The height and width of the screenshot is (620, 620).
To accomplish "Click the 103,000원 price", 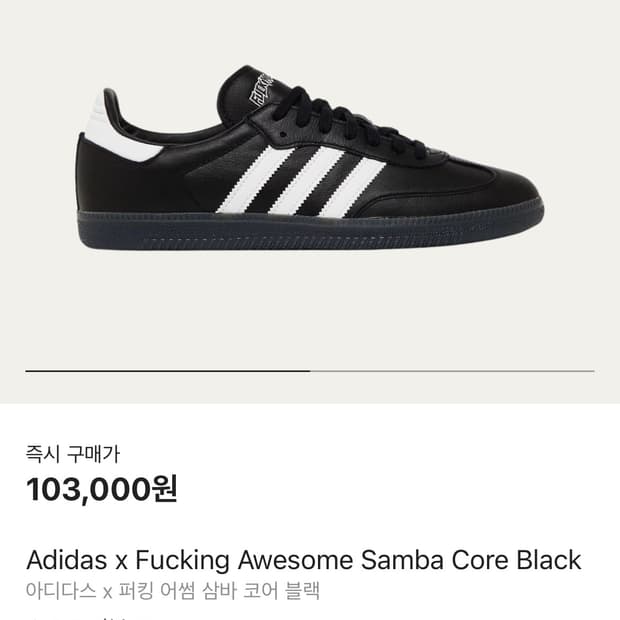I will coord(102,490).
